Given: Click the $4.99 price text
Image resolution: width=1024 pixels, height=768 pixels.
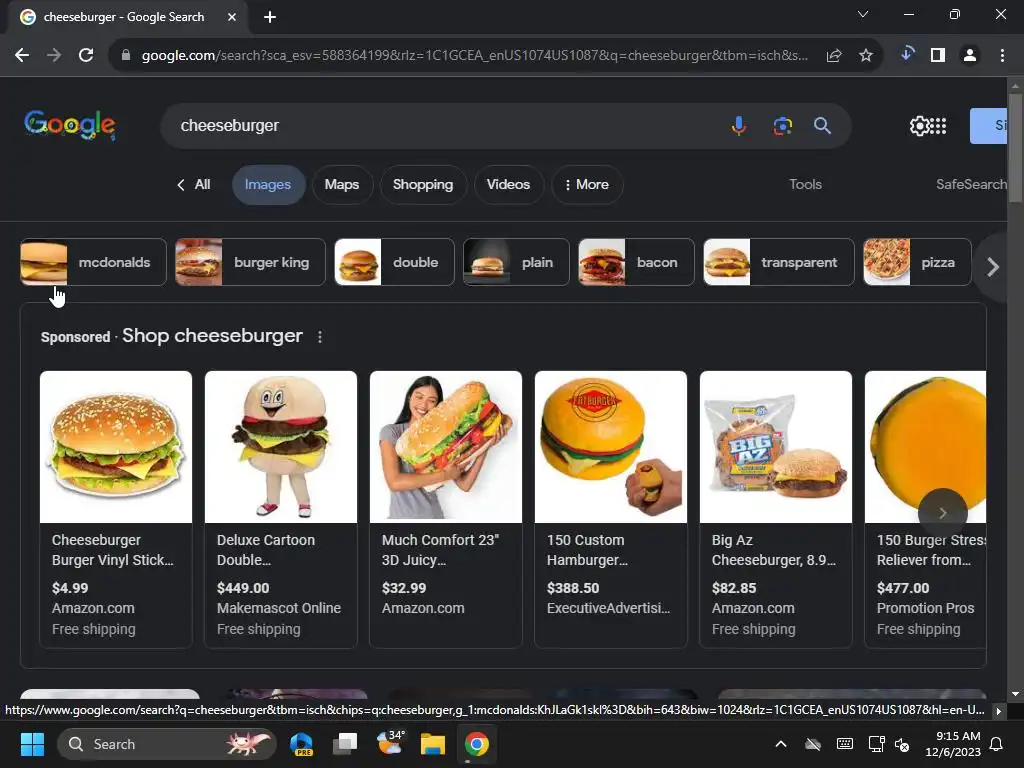Looking at the screenshot, I should click(x=70, y=588).
